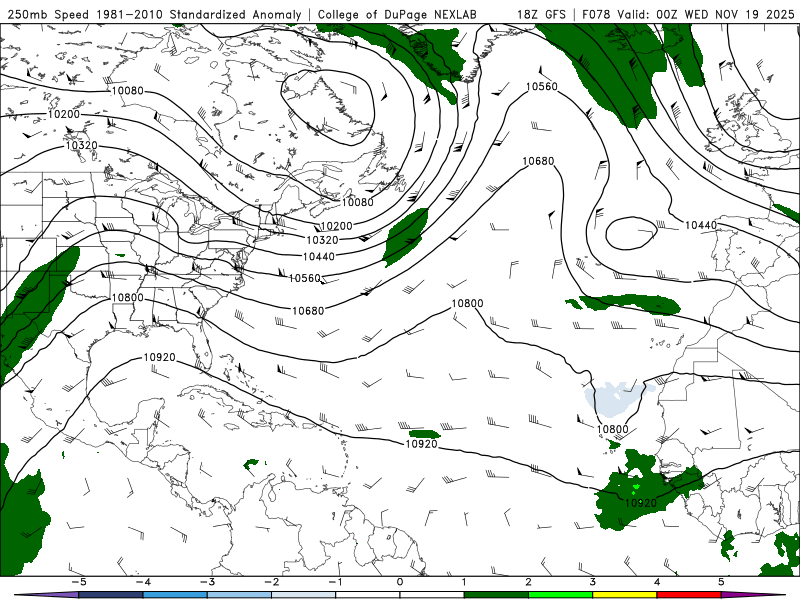Click the 10440 contour label near Spain
The image size is (800, 600).
point(701,226)
